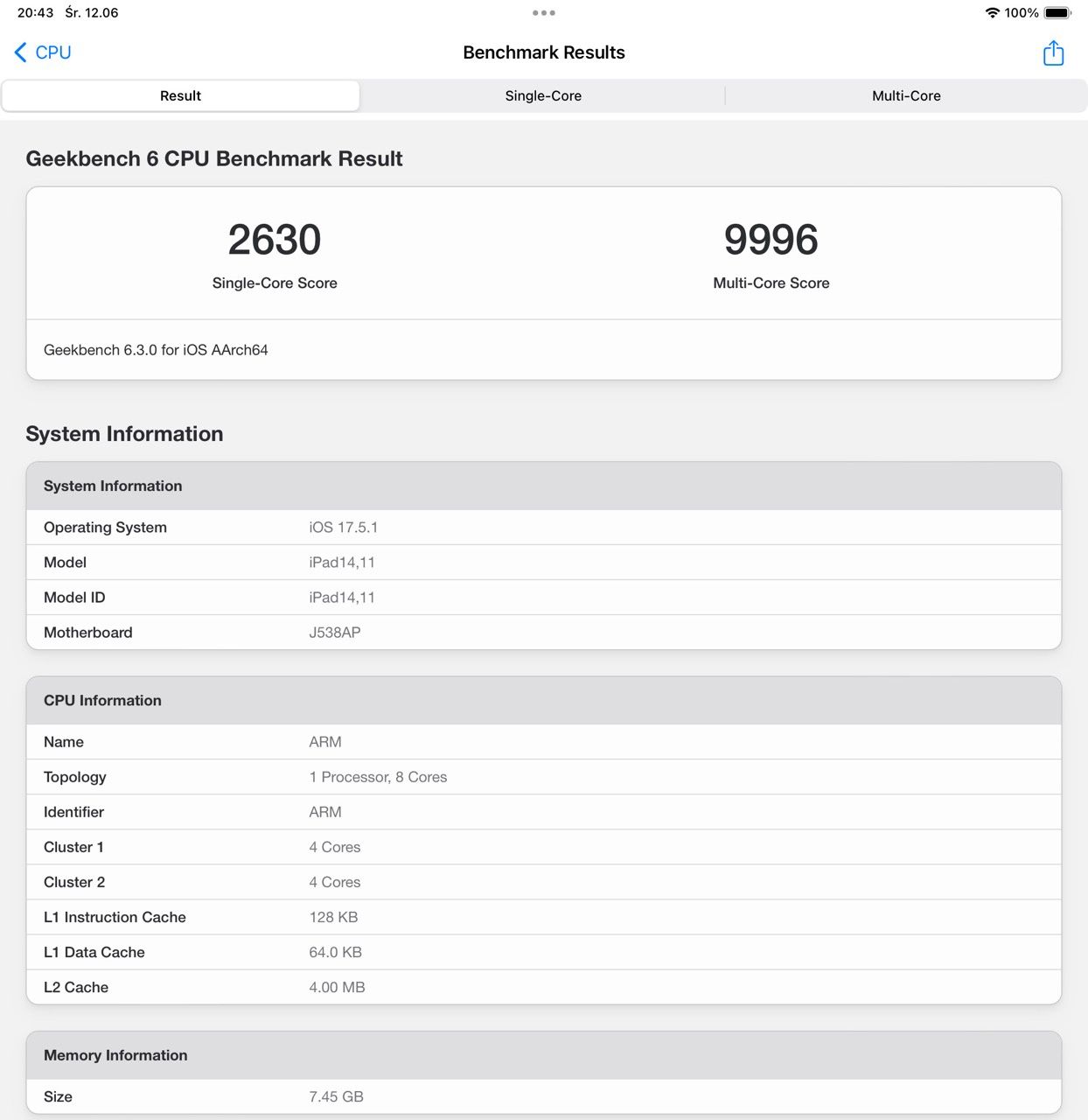Image resolution: width=1088 pixels, height=1120 pixels.
Task: Tap the Benchmark Results title
Action: (544, 52)
